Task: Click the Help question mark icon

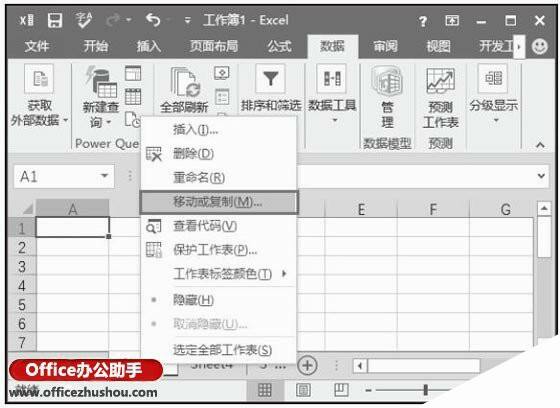Action: pos(422,21)
